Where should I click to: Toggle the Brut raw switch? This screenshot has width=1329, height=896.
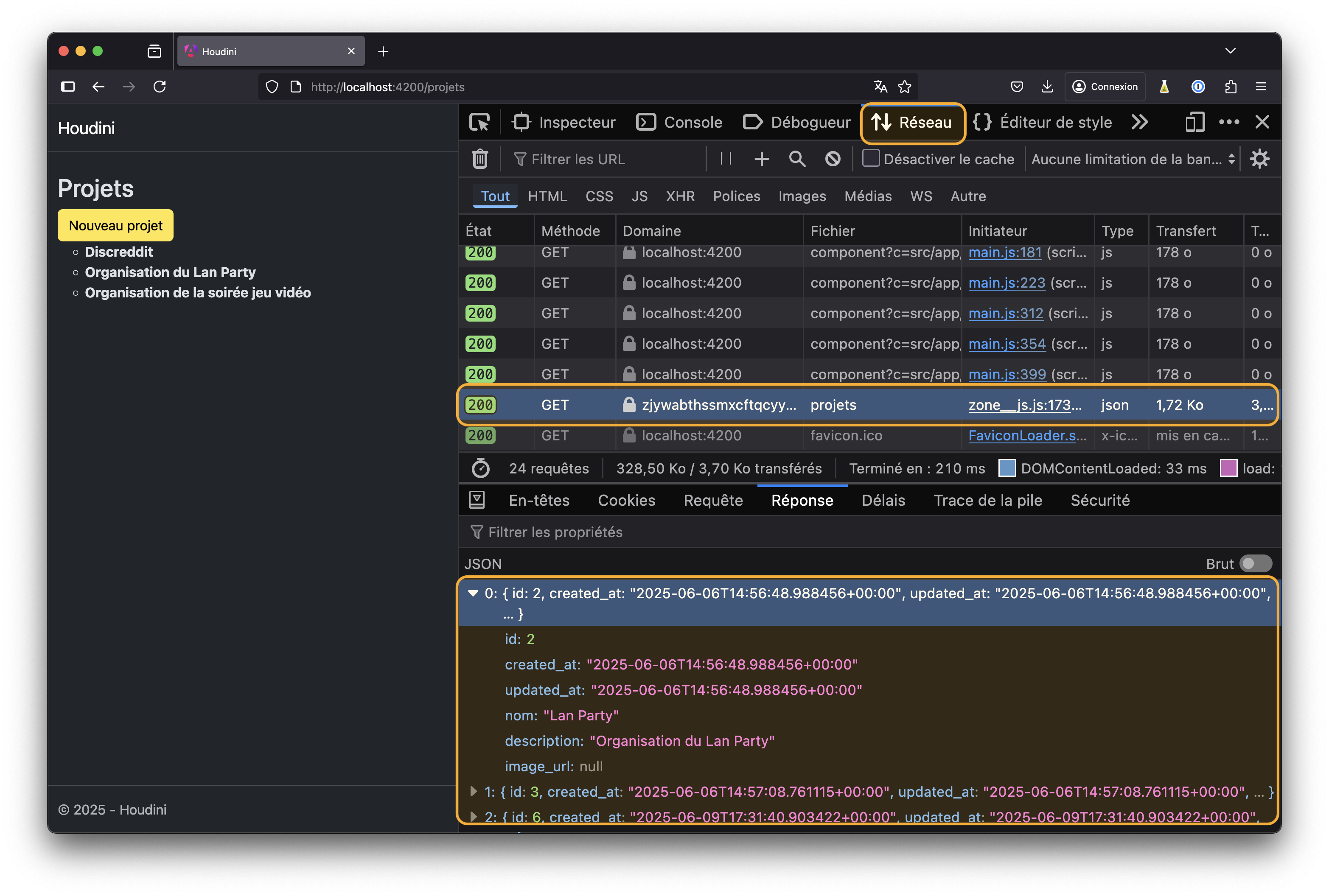click(x=1255, y=563)
